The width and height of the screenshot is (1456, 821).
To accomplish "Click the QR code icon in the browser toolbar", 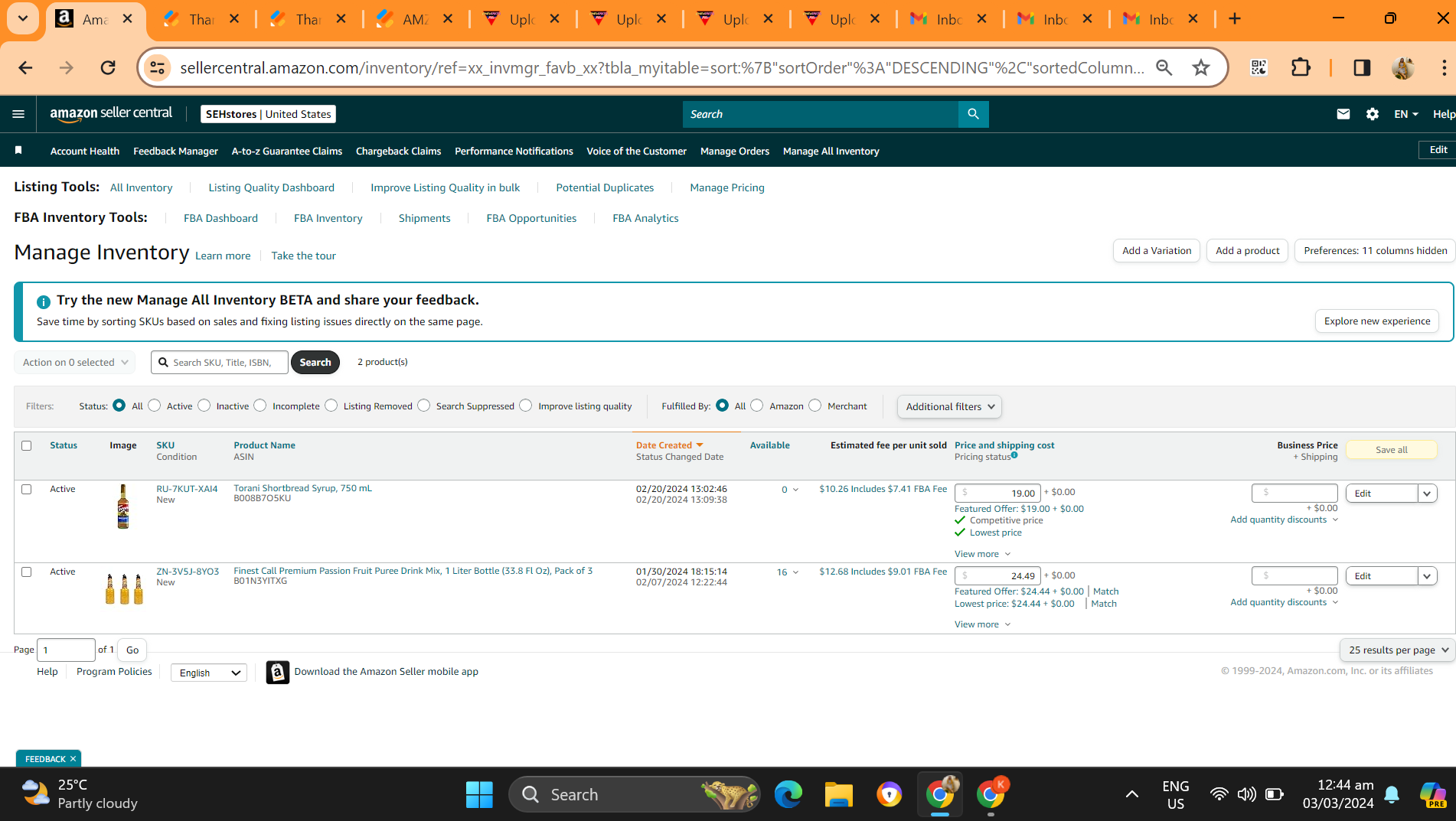I will point(1258,68).
